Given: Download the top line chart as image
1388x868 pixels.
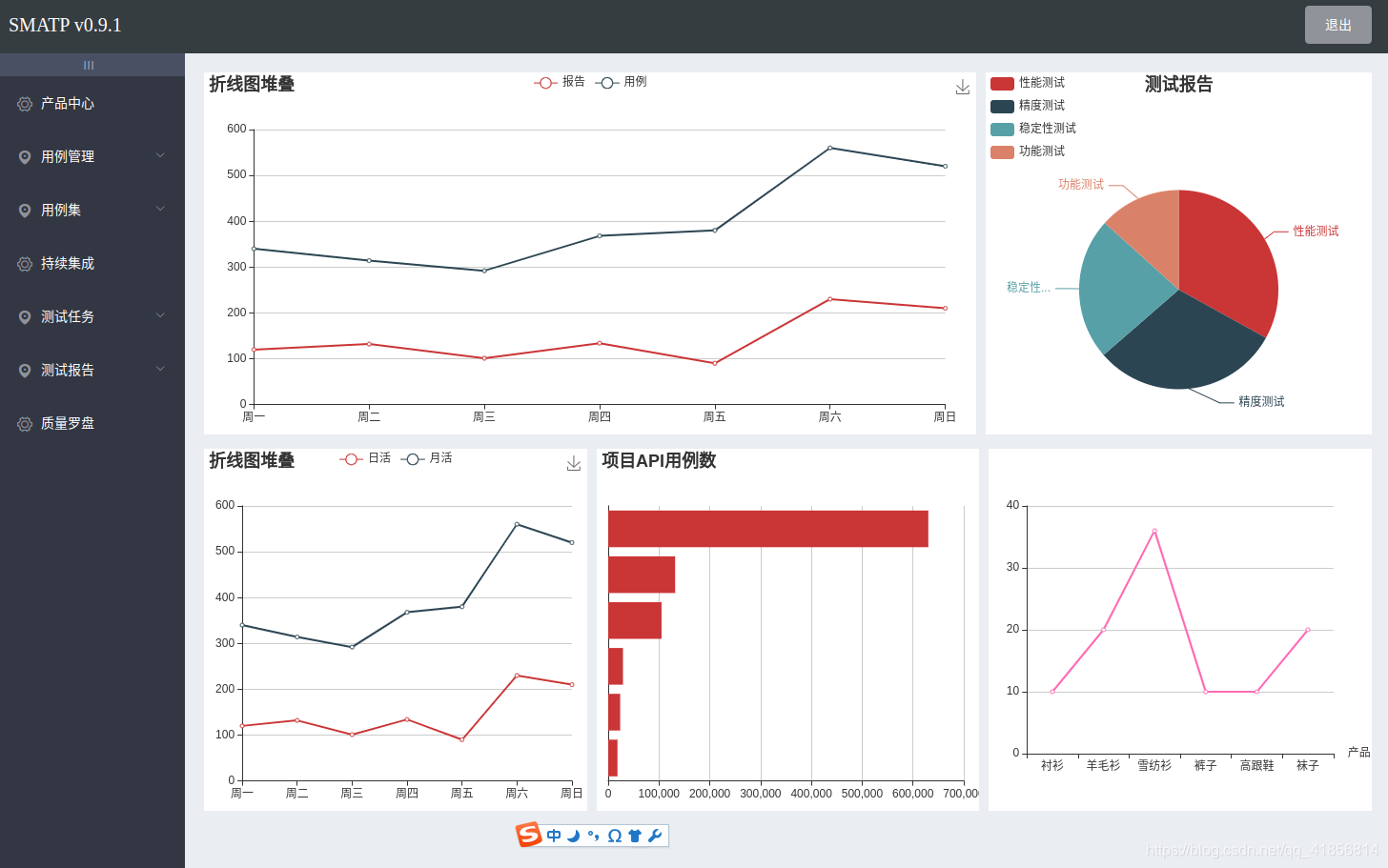Looking at the screenshot, I should click(963, 87).
